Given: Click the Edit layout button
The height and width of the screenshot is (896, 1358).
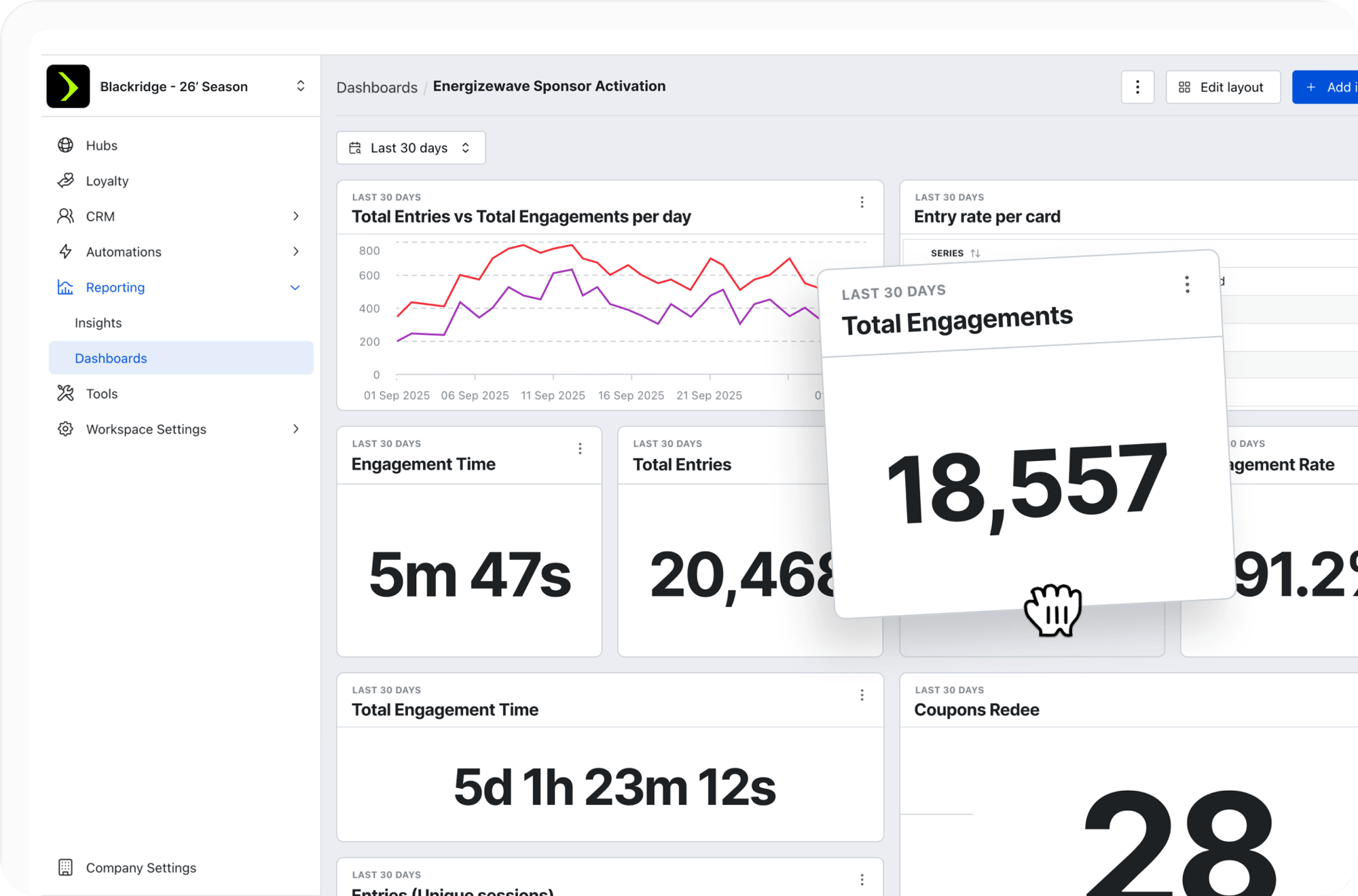Looking at the screenshot, I should [x=1223, y=87].
